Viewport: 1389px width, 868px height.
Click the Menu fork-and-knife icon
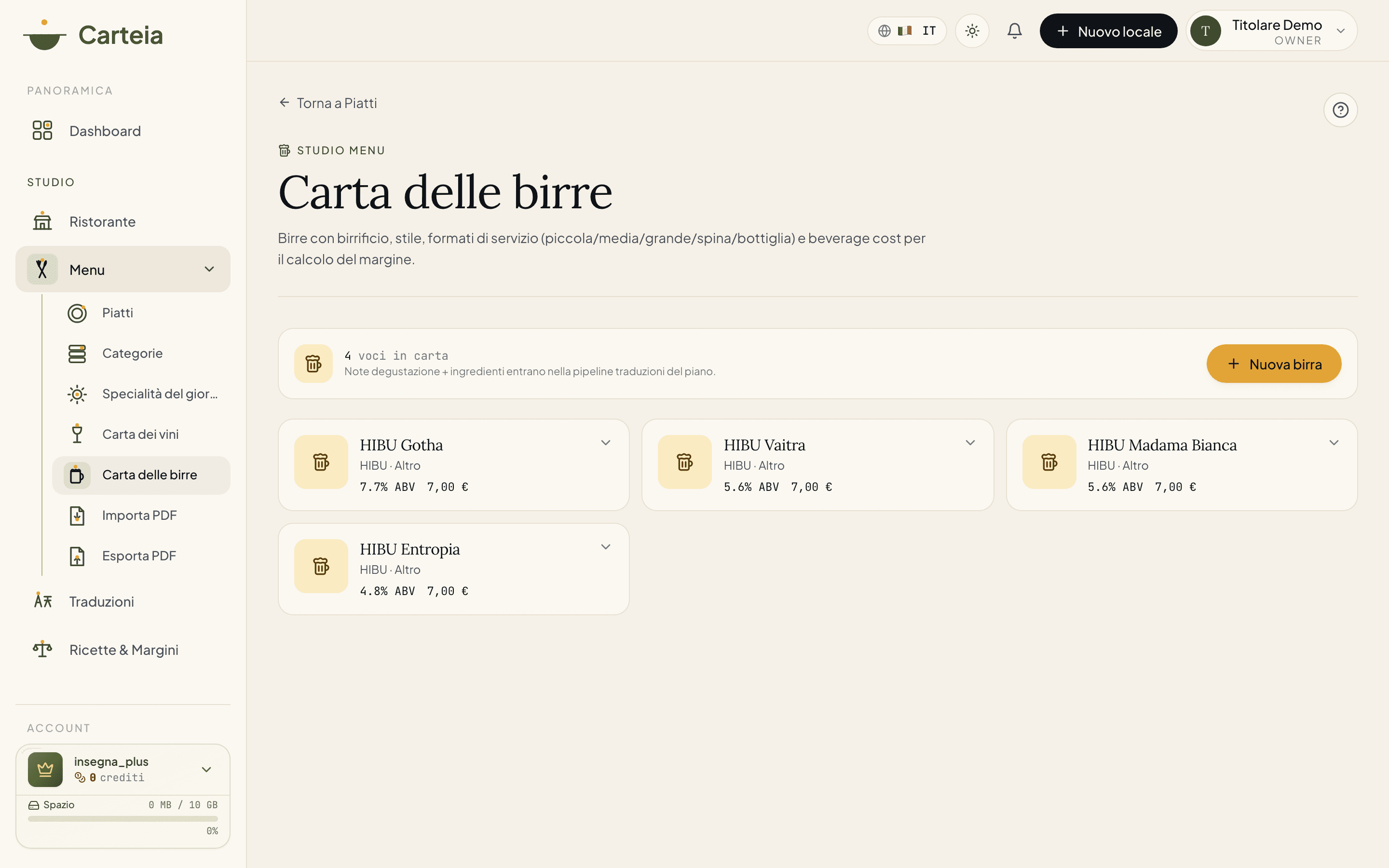tap(42, 269)
